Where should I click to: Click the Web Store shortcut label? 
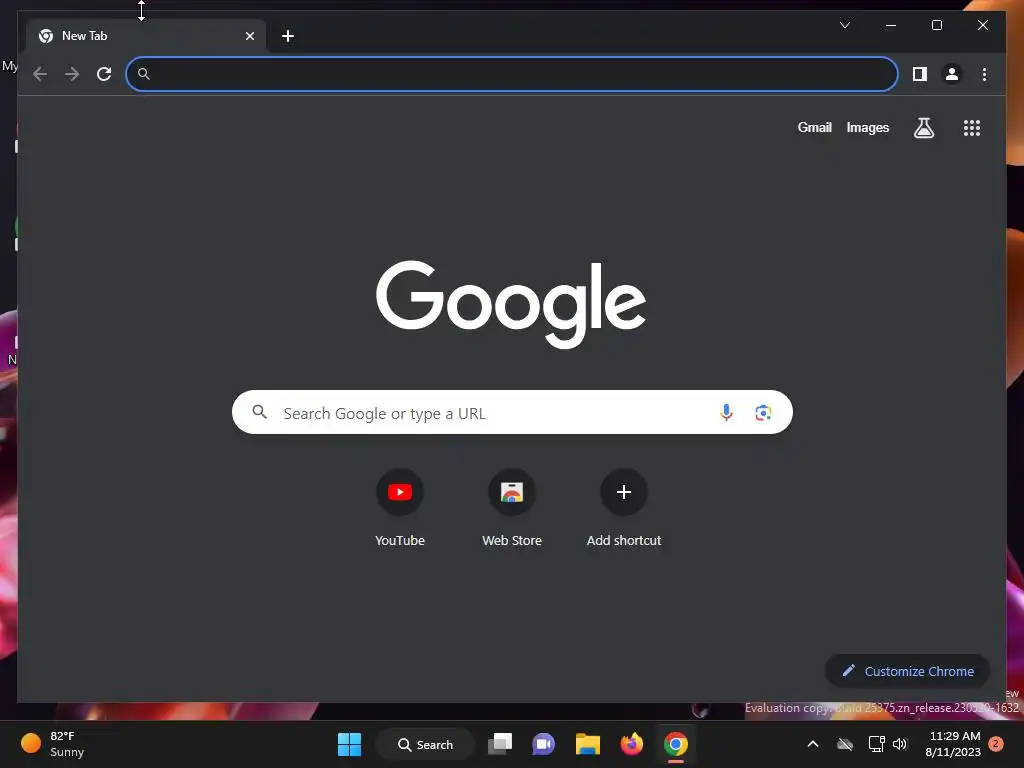[x=512, y=540]
